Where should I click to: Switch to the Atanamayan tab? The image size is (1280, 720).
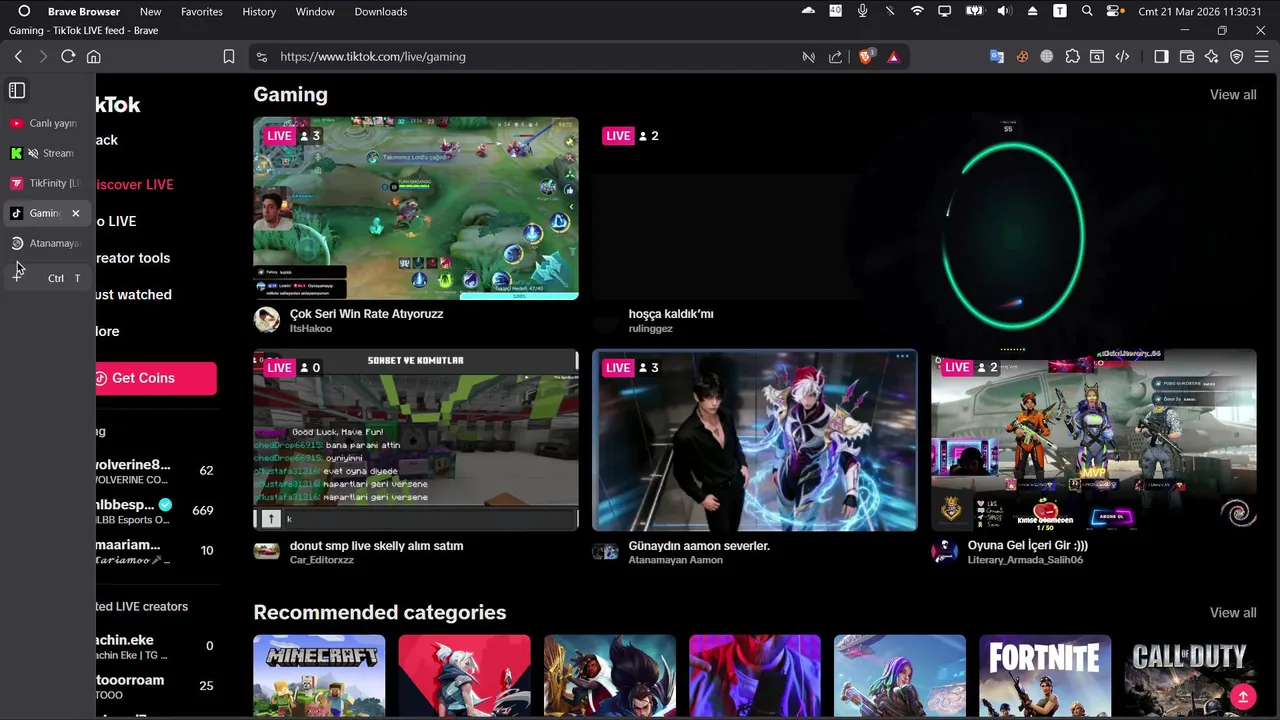coord(45,243)
